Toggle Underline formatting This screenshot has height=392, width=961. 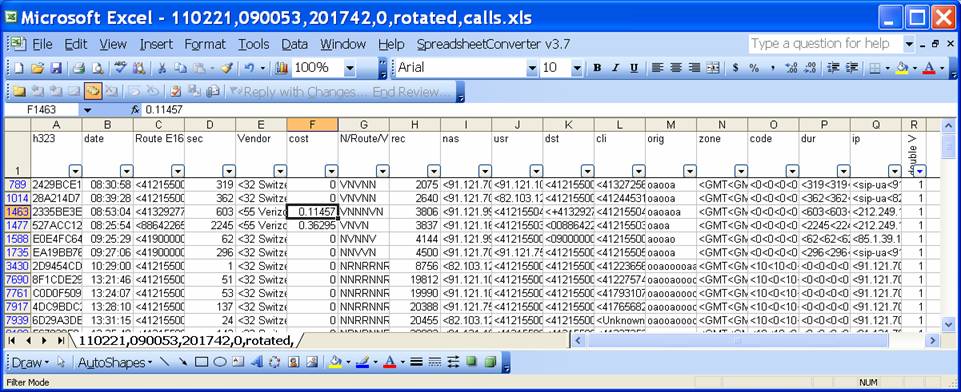pos(634,68)
